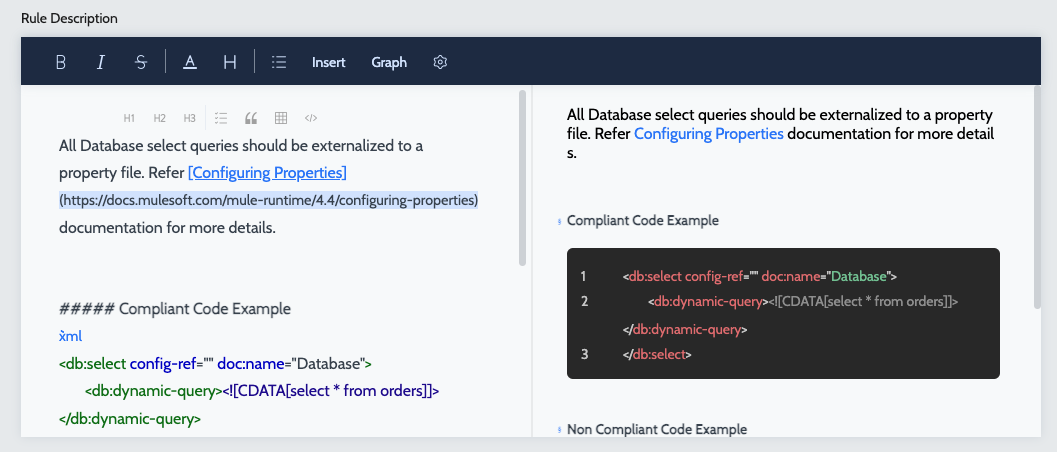Click code line 1 in the preview code block
The height and width of the screenshot is (452, 1057).
coord(760,276)
